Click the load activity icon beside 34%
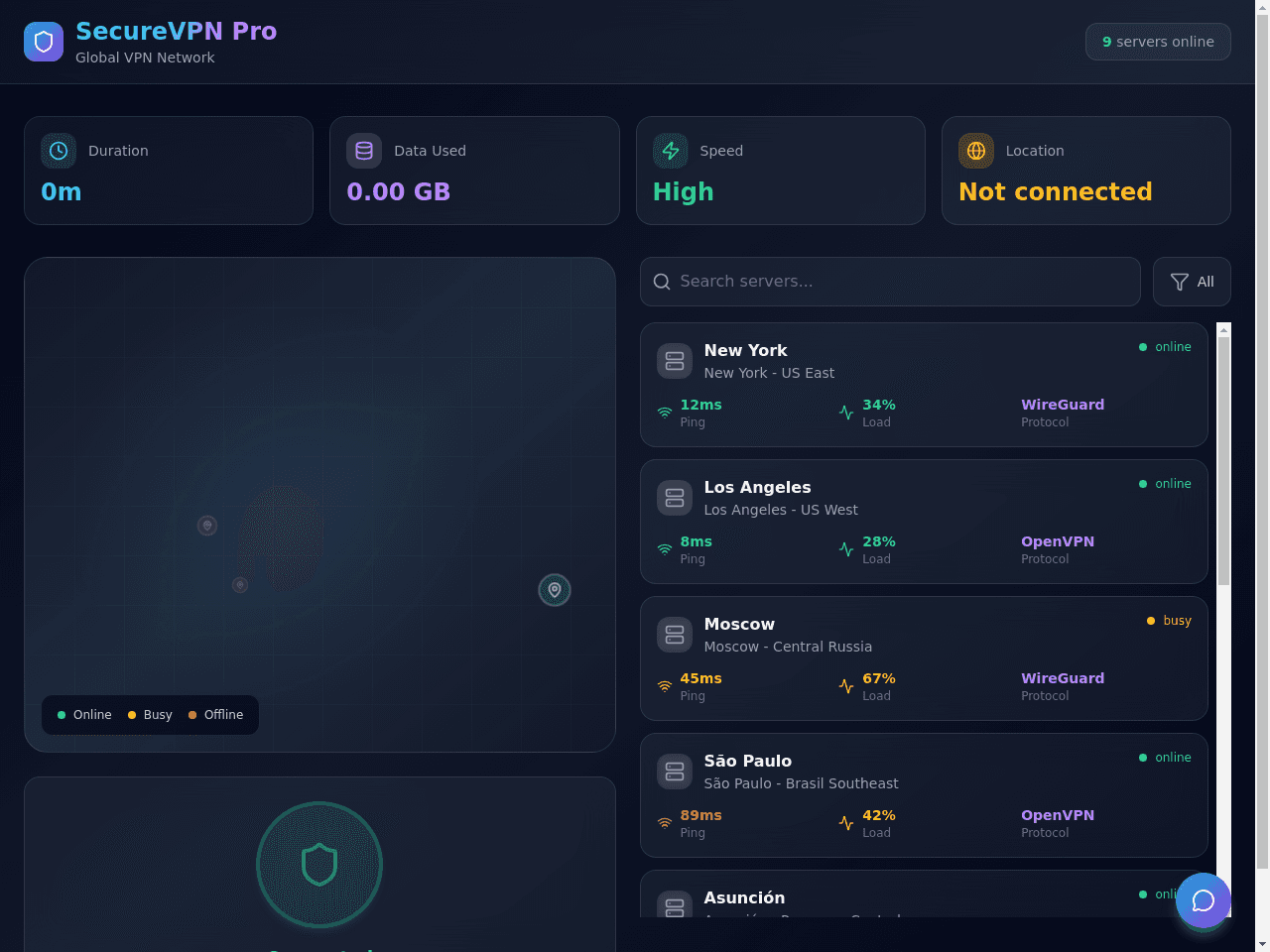Image resolution: width=1270 pixels, height=952 pixels. 846,413
